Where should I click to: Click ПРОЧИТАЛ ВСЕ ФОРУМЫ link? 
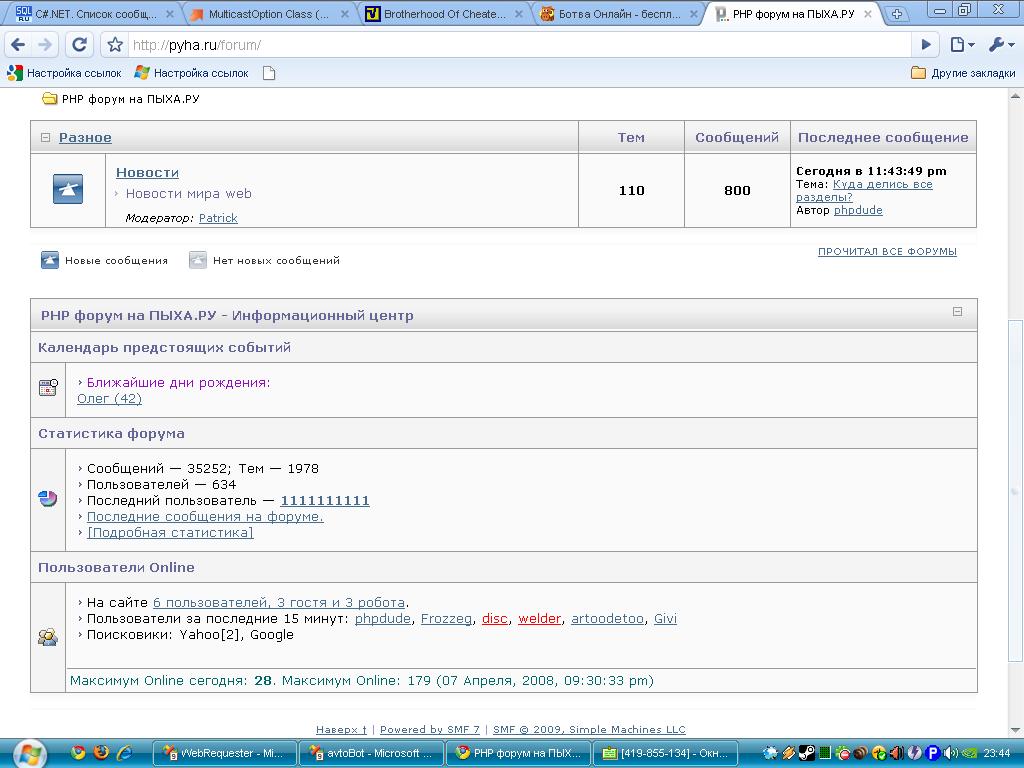coord(887,252)
